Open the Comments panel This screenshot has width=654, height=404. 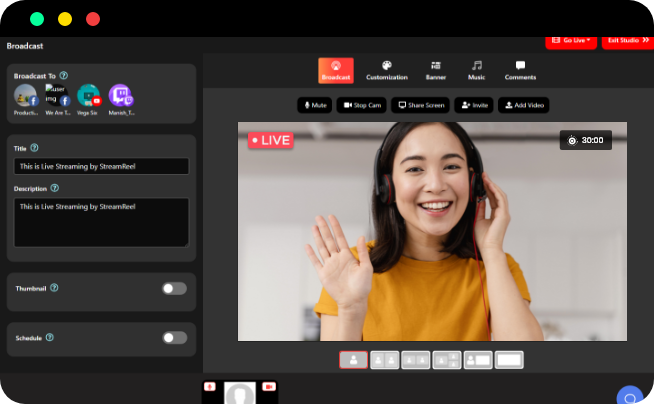(x=520, y=70)
